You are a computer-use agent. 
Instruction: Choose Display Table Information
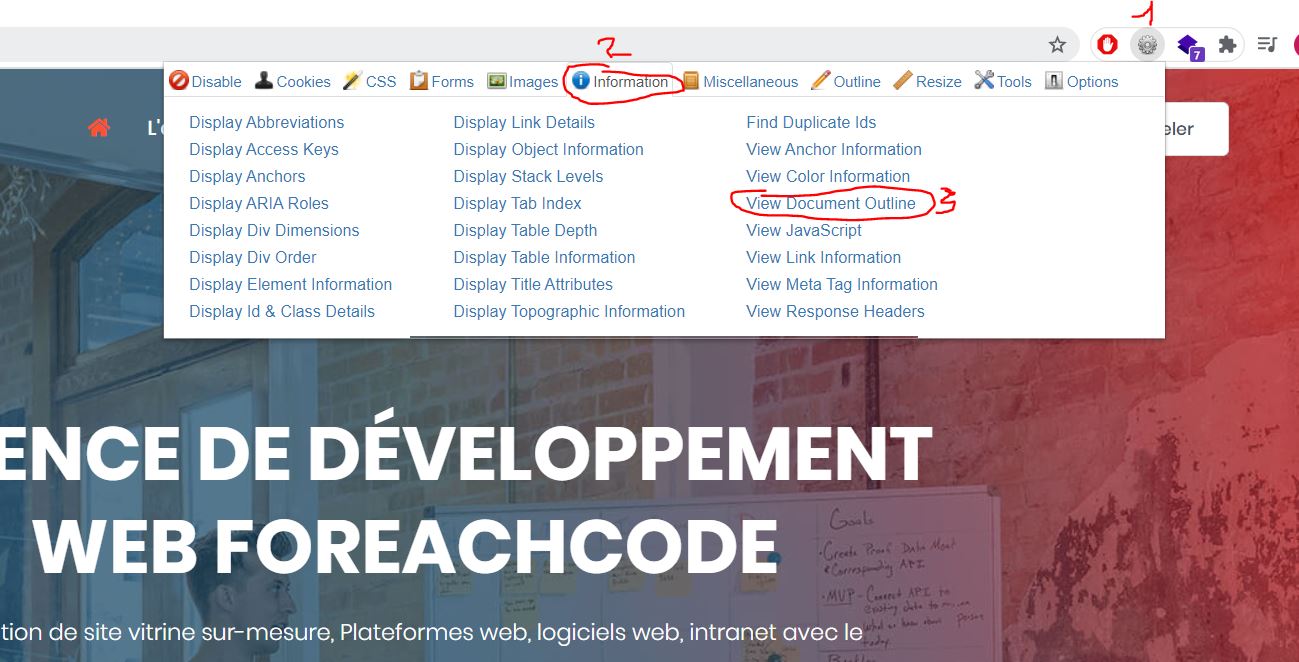[x=544, y=257]
